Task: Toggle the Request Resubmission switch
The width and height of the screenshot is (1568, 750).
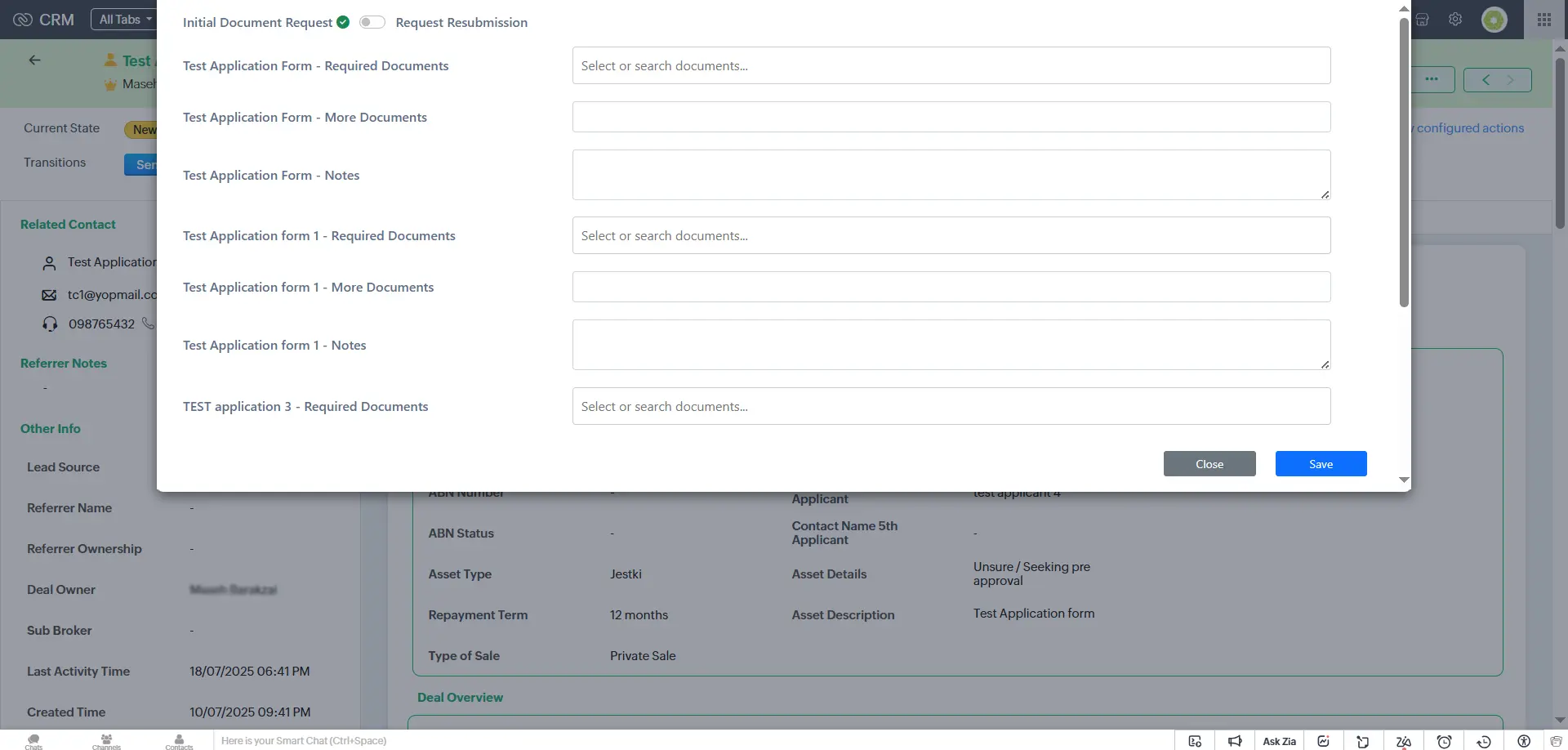Action: click(x=372, y=22)
